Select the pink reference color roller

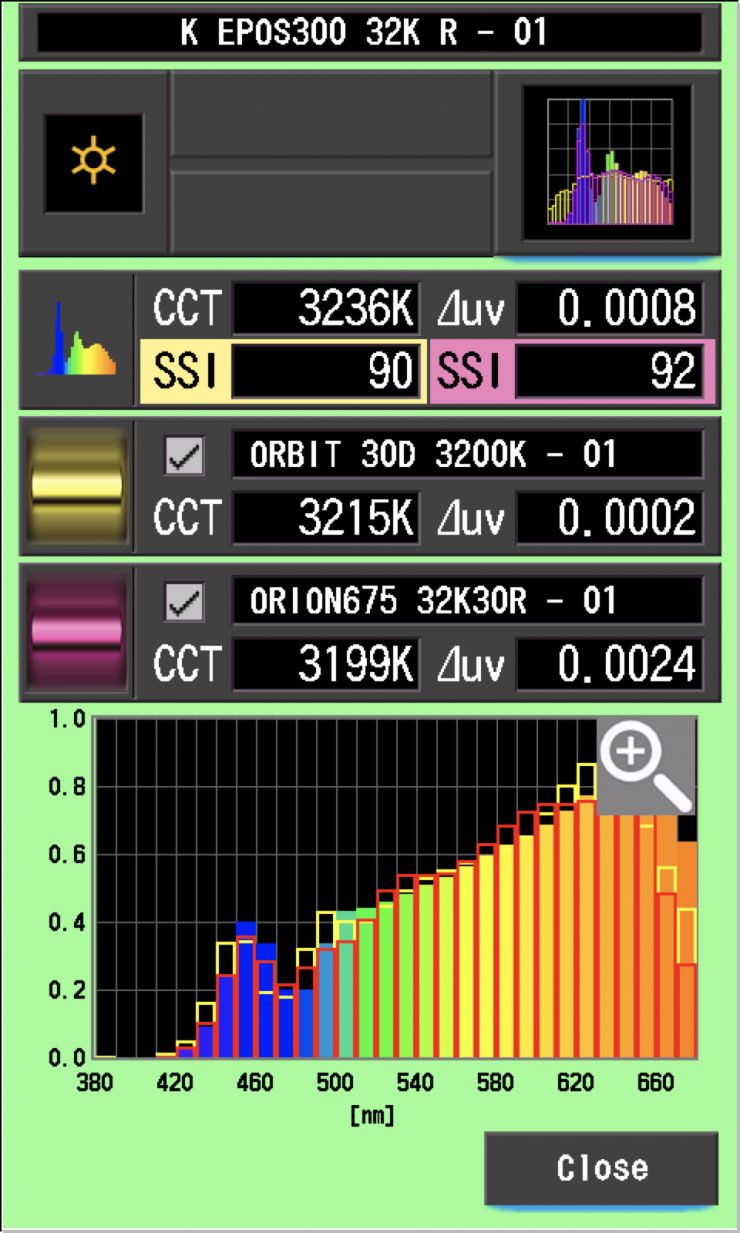77,632
